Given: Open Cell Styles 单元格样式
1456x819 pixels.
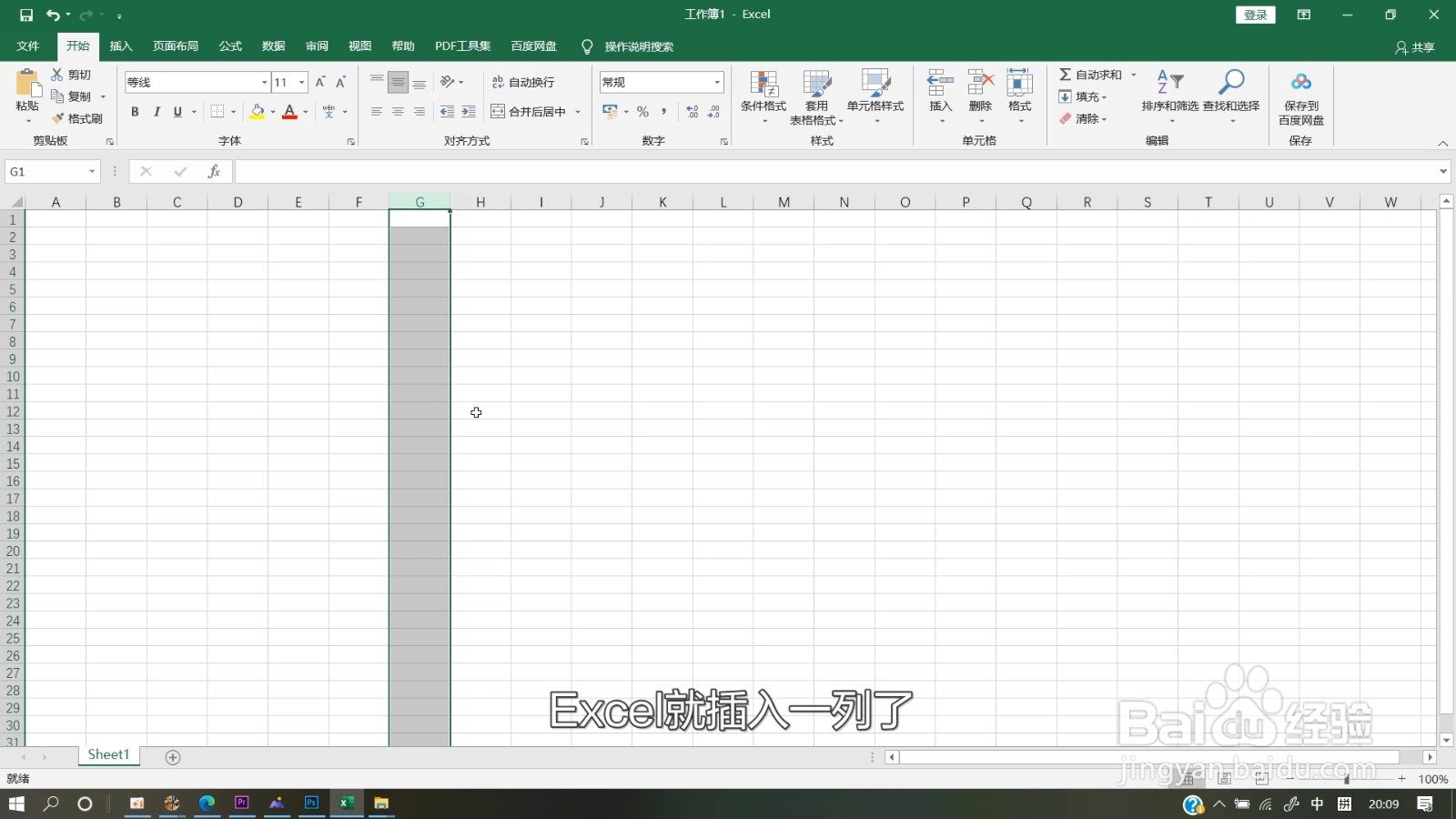Looking at the screenshot, I should click(875, 96).
